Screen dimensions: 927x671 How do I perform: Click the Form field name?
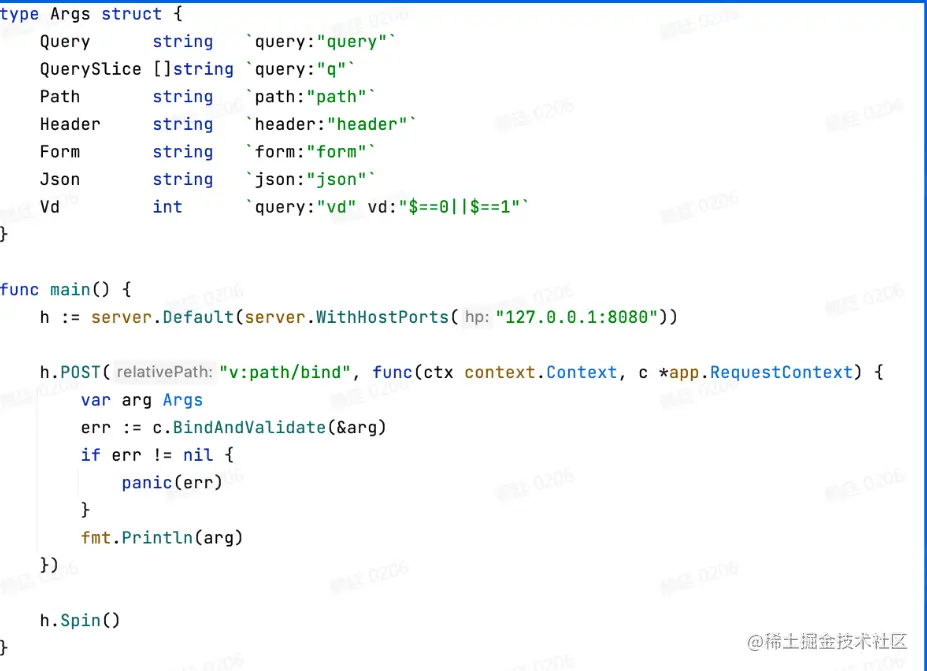coord(60,152)
